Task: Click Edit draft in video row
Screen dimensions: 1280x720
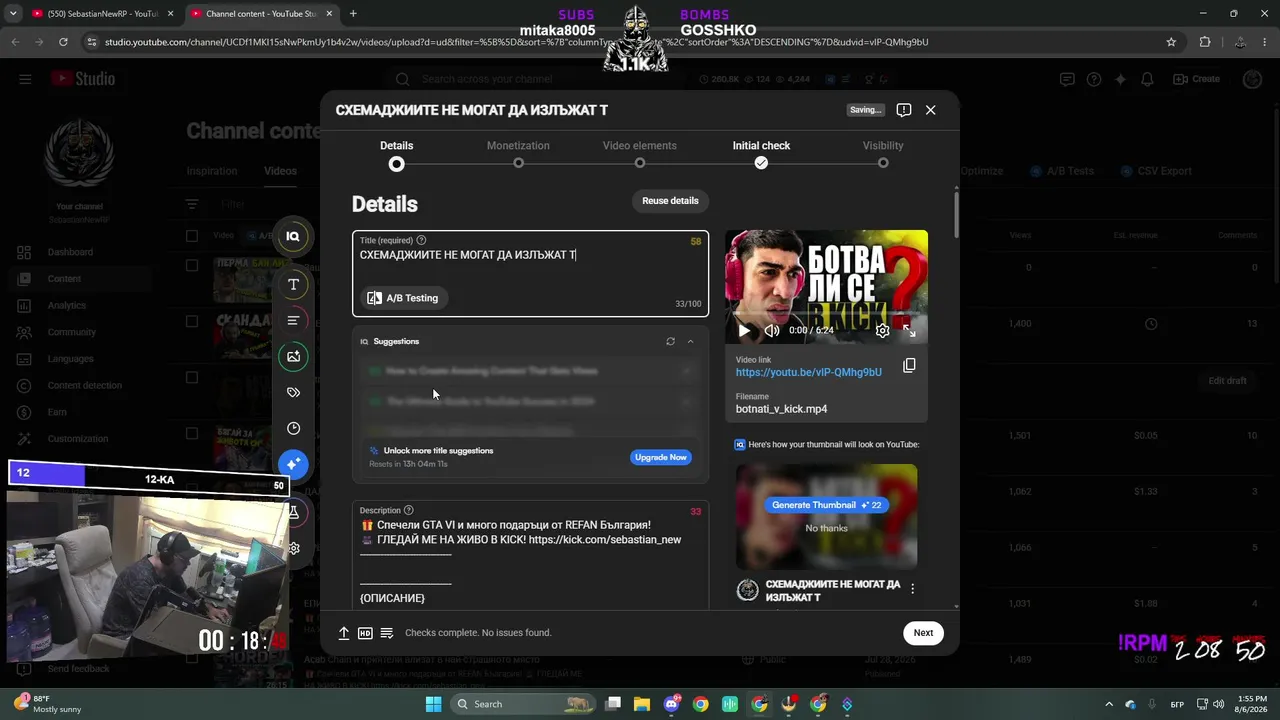Action: [x=1227, y=381]
